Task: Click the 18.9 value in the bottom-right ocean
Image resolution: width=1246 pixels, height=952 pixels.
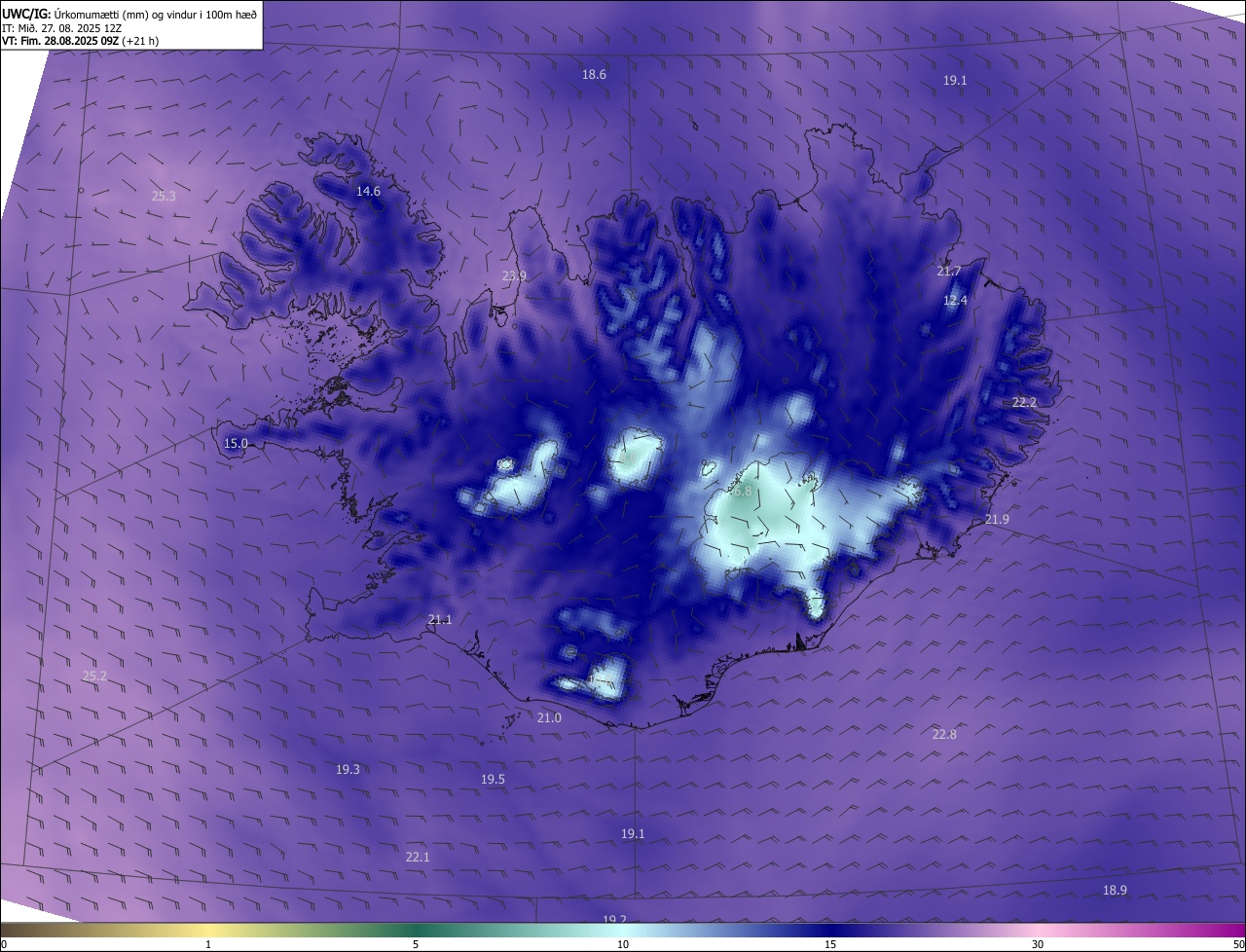Action: [x=1115, y=890]
